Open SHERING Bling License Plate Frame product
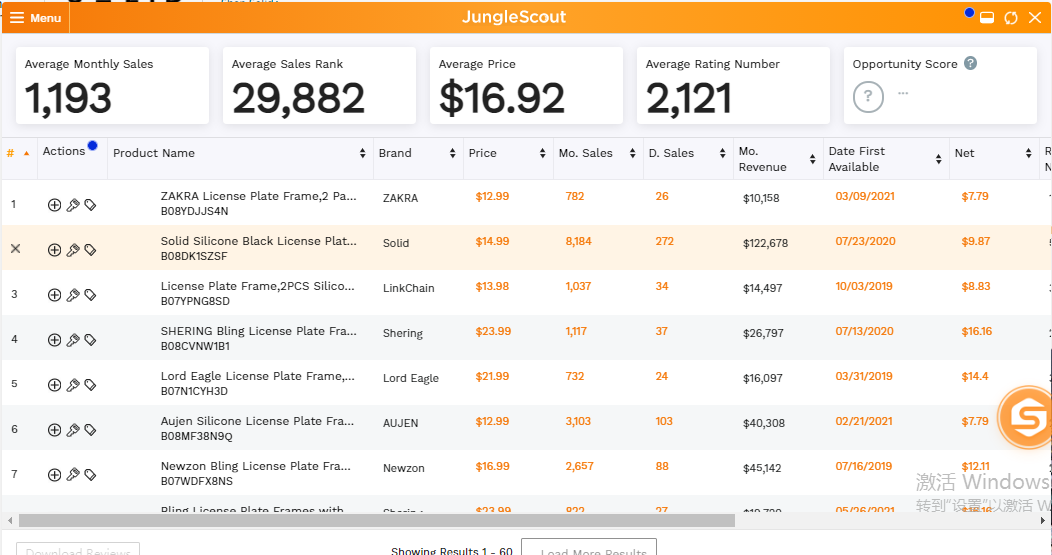Image resolution: width=1052 pixels, height=555 pixels. click(258, 331)
